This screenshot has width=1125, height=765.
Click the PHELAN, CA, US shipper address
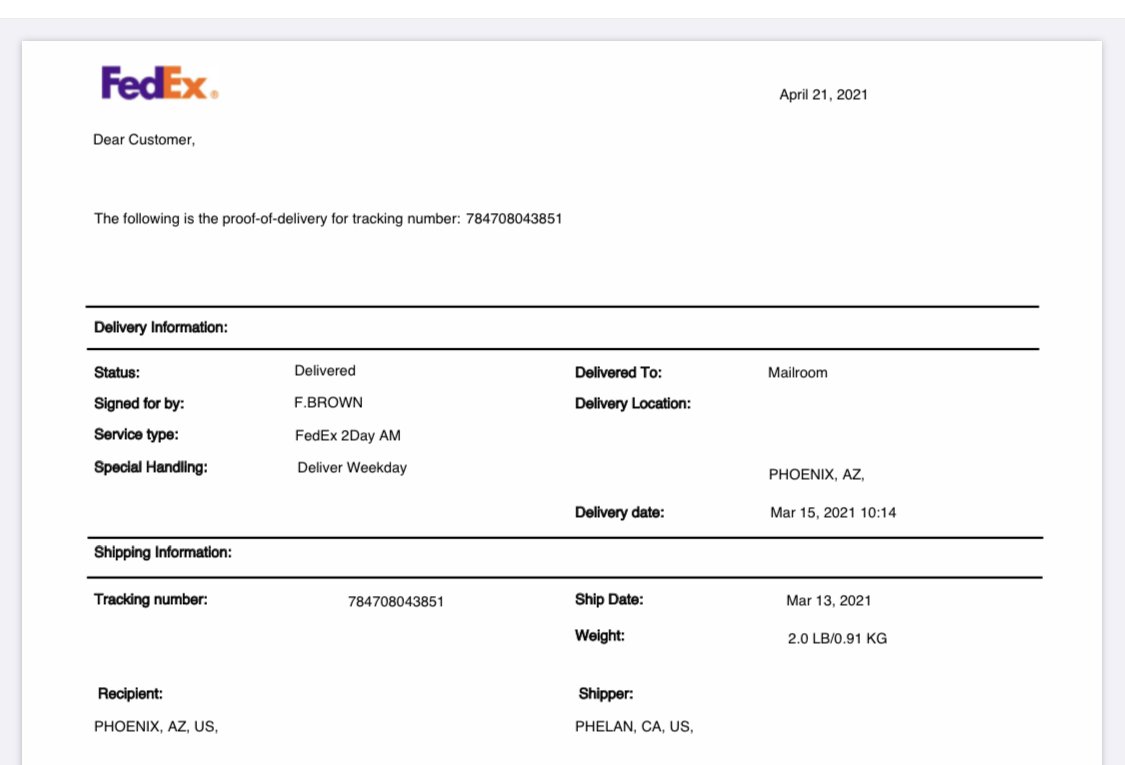(634, 726)
